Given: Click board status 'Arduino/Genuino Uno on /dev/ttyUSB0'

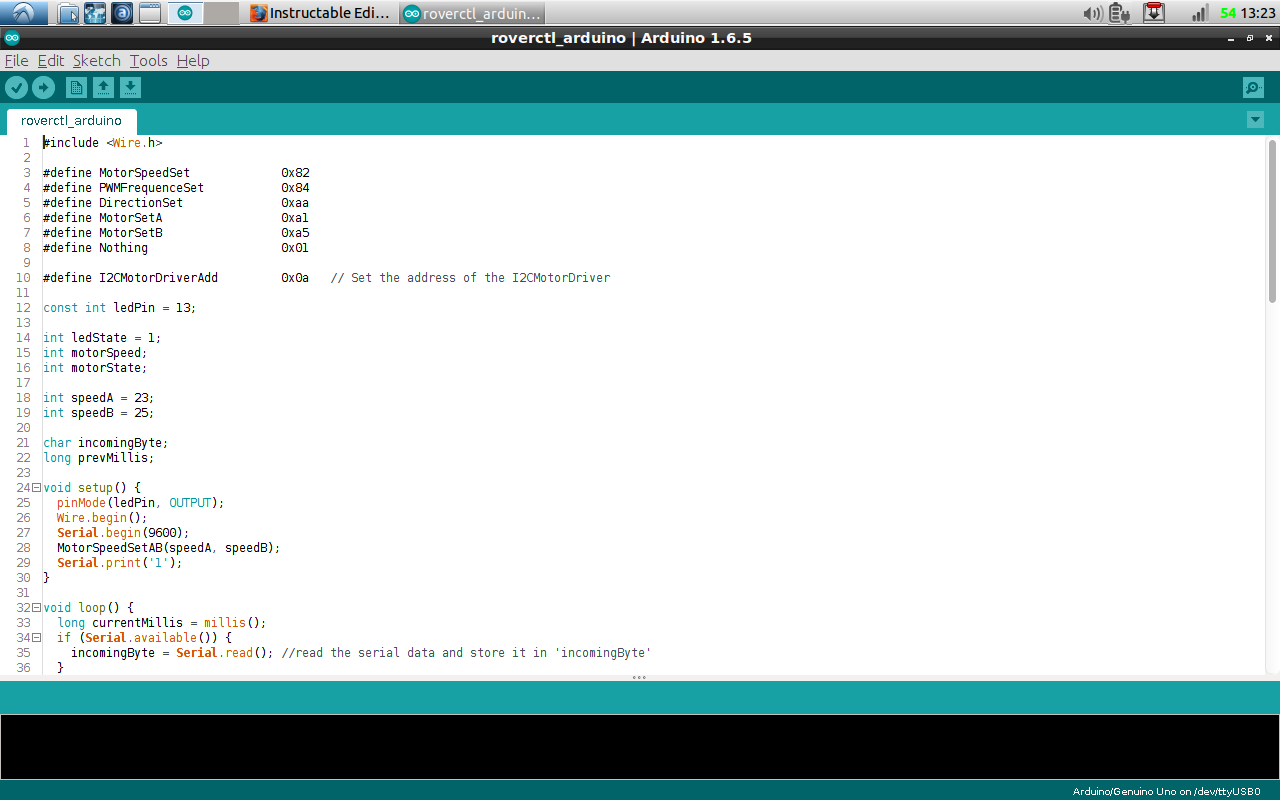Looking at the screenshot, I should (x=1166, y=791).
